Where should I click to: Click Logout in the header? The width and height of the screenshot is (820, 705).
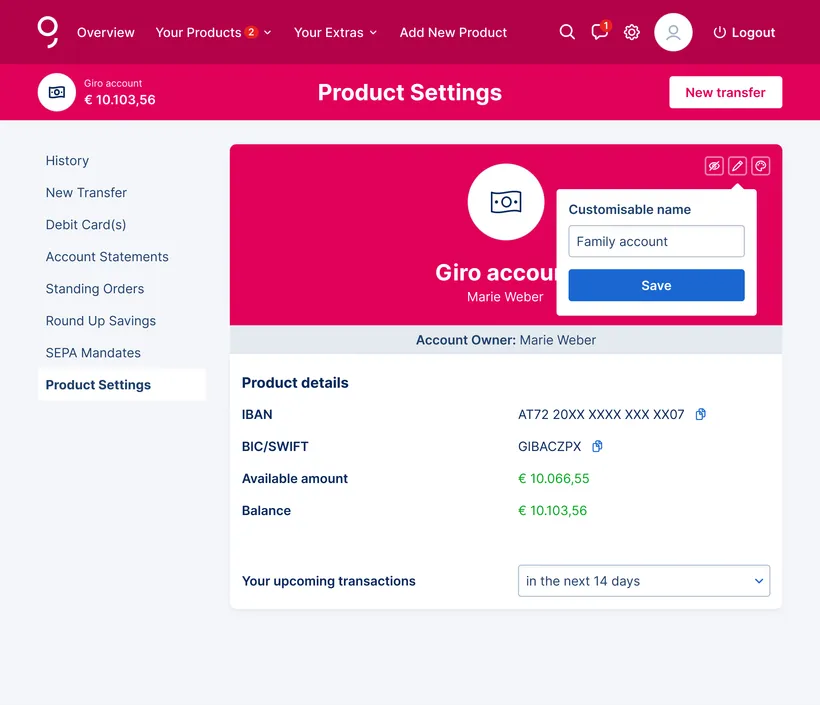coord(744,32)
